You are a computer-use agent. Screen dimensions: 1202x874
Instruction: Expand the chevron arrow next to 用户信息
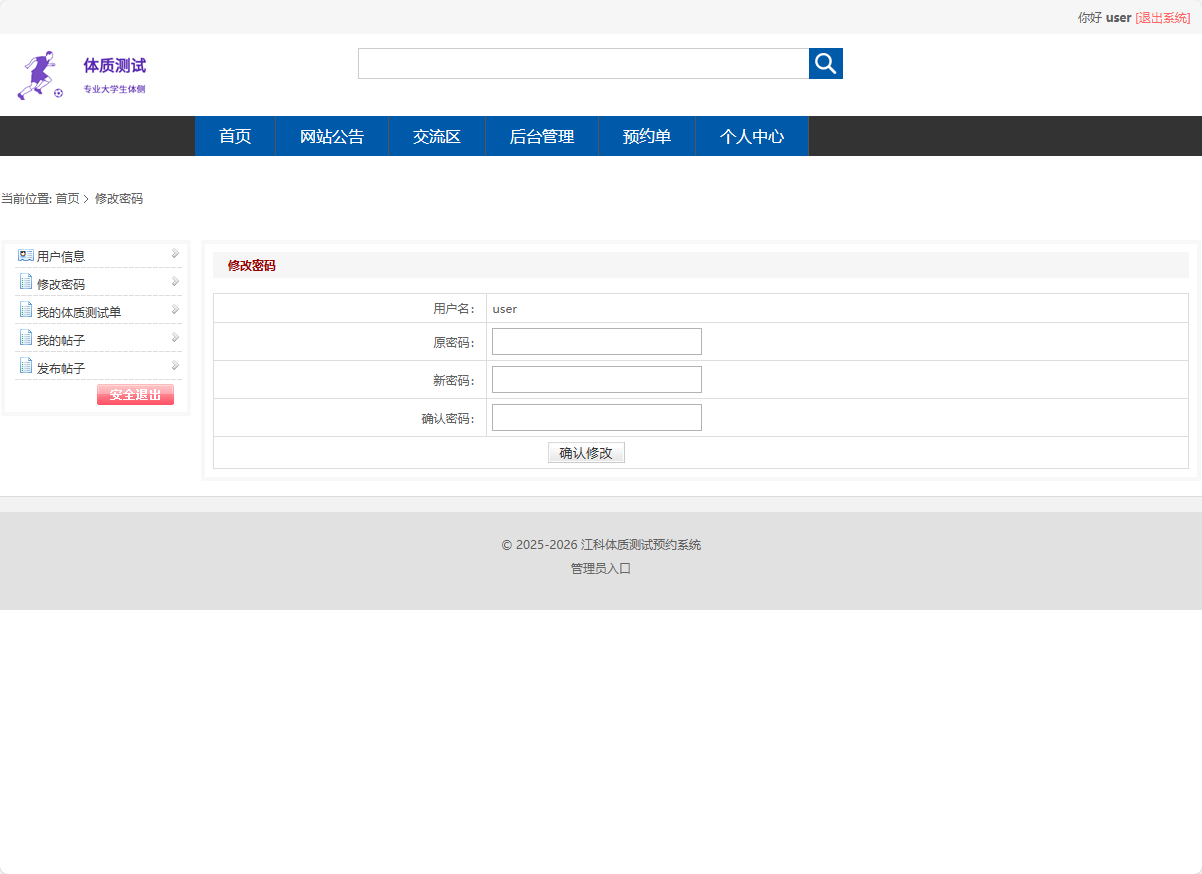pos(174,254)
